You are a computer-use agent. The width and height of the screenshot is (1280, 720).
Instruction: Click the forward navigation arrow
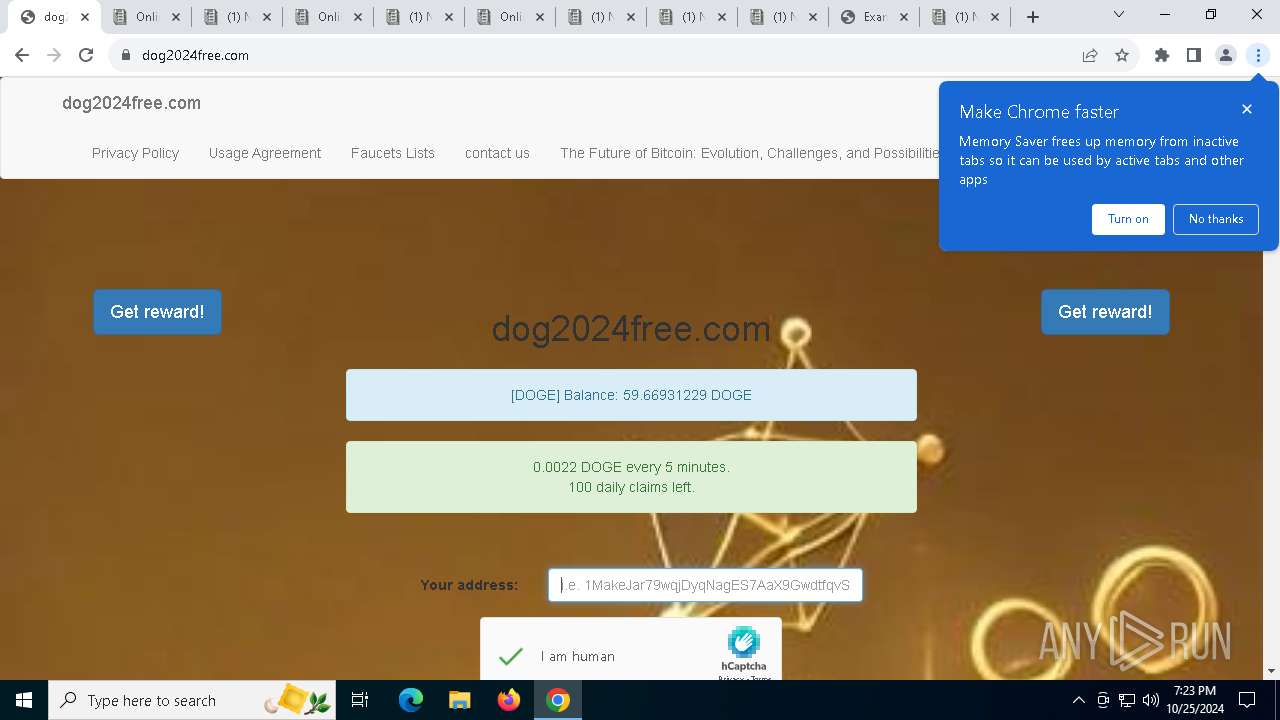click(x=54, y=55)
